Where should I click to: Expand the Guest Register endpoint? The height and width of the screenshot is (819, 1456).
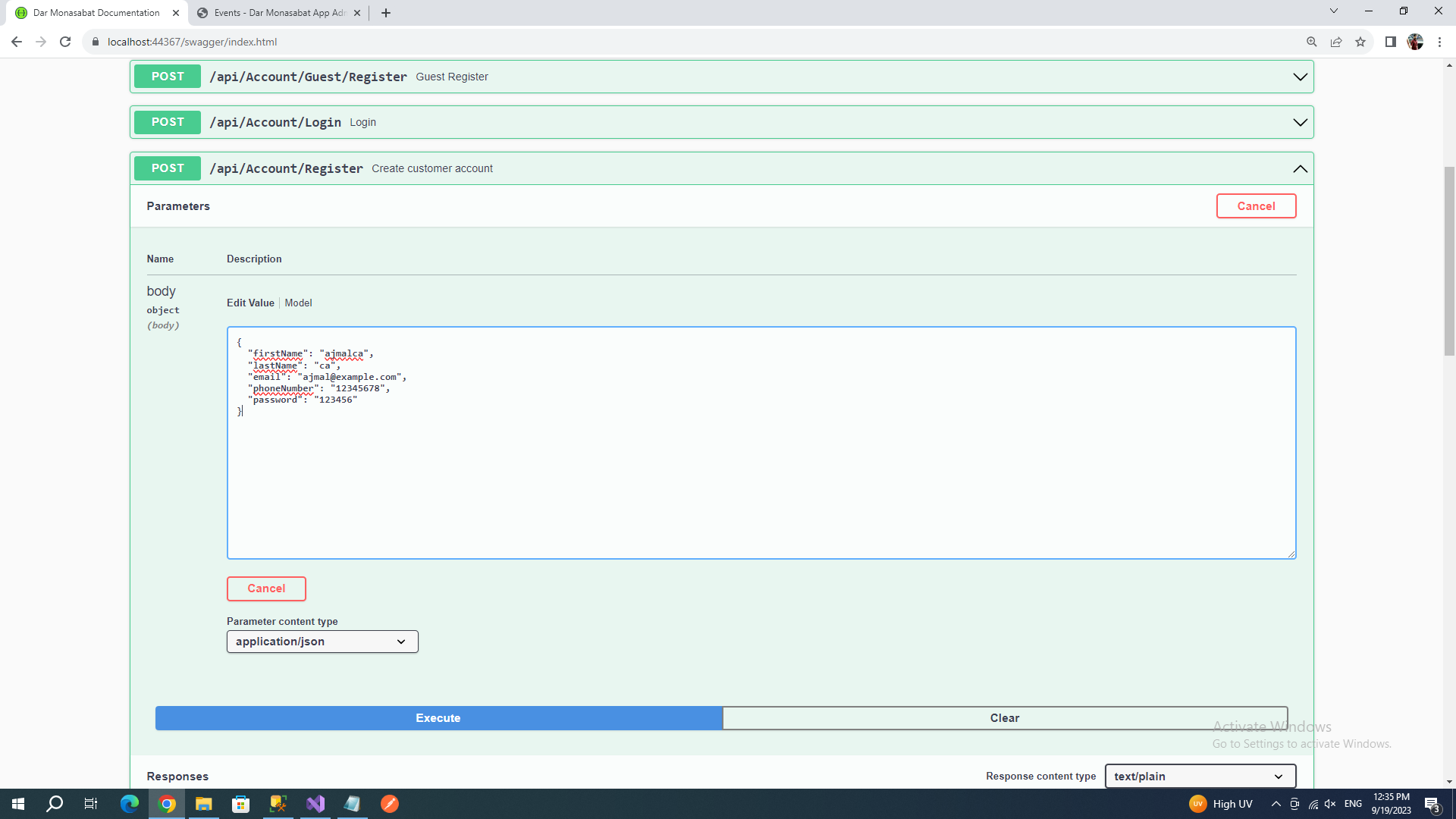(1300, 77)
